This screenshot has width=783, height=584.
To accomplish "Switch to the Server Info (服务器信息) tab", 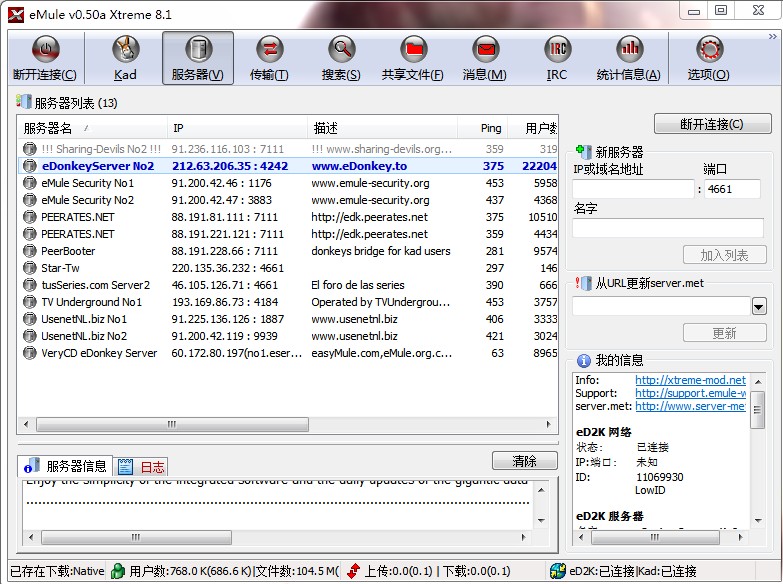I will click(x=65, y=466).
